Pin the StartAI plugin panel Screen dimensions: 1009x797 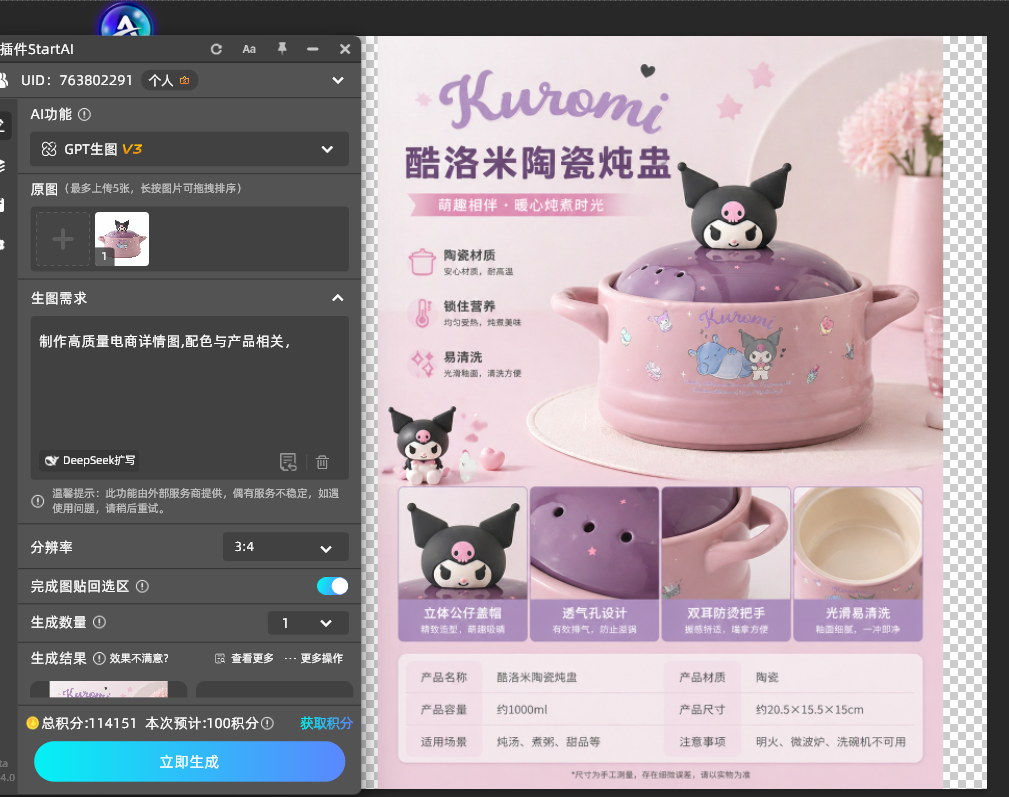pos(282,49)
